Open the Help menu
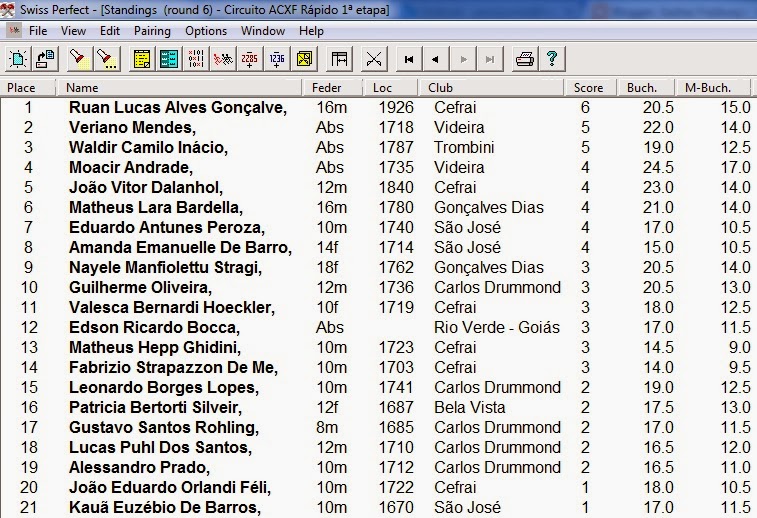Viewport: 757px width, 518px height. tap(311, 31)
